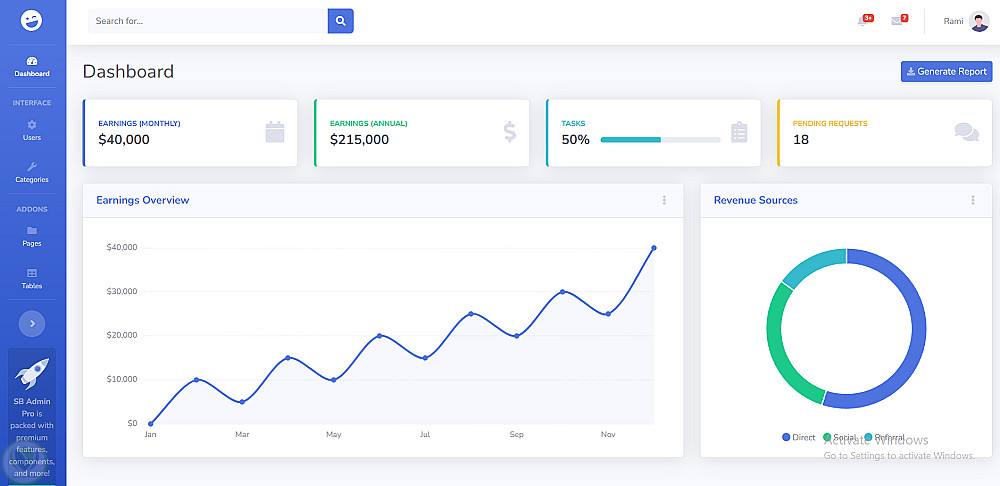Image resolution: width=1000 pixels, height=486 pixels.
Task: Click the smiley logo in the sidebar
Action: [32, 20]
